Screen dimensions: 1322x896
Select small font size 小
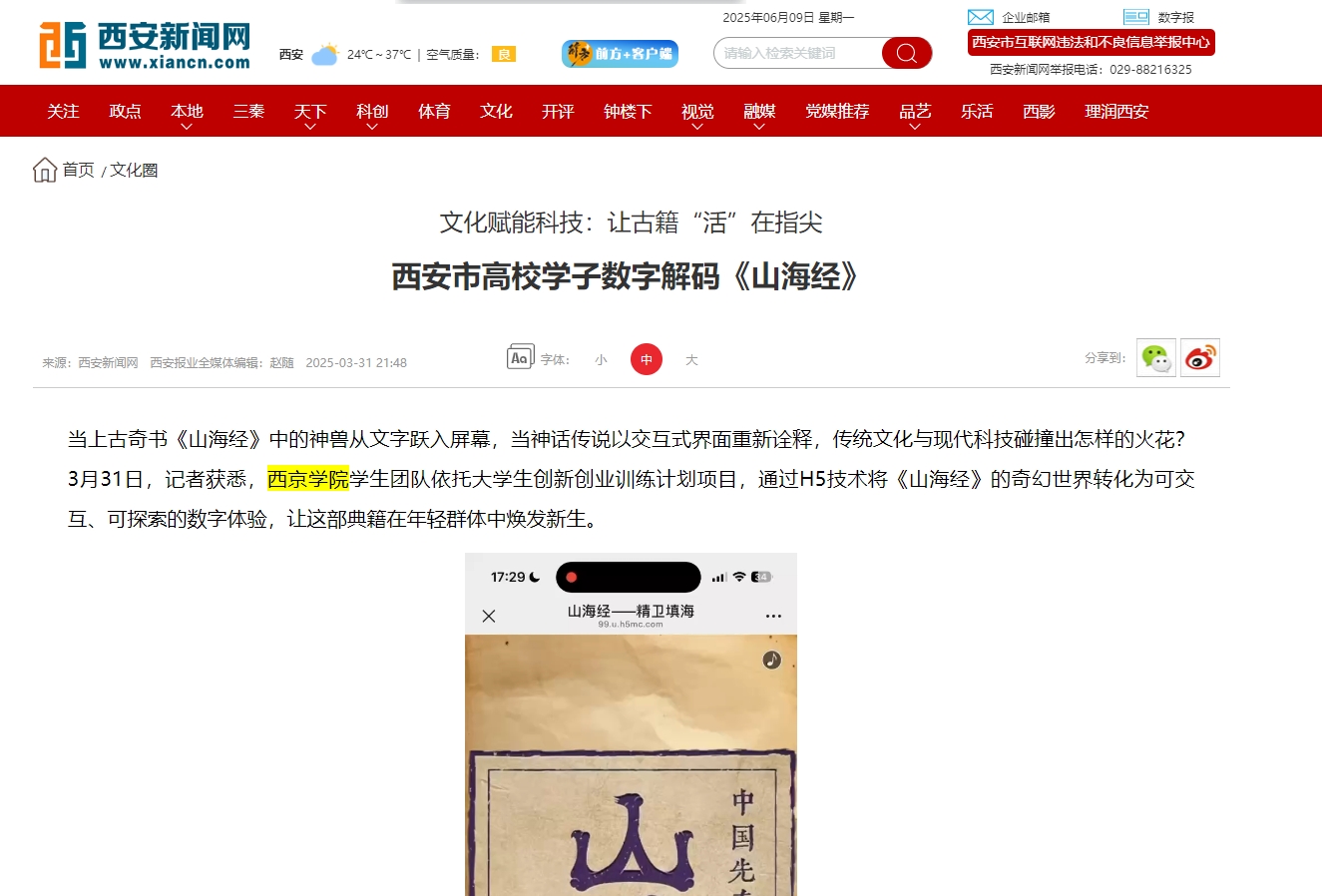click(601, 360)
